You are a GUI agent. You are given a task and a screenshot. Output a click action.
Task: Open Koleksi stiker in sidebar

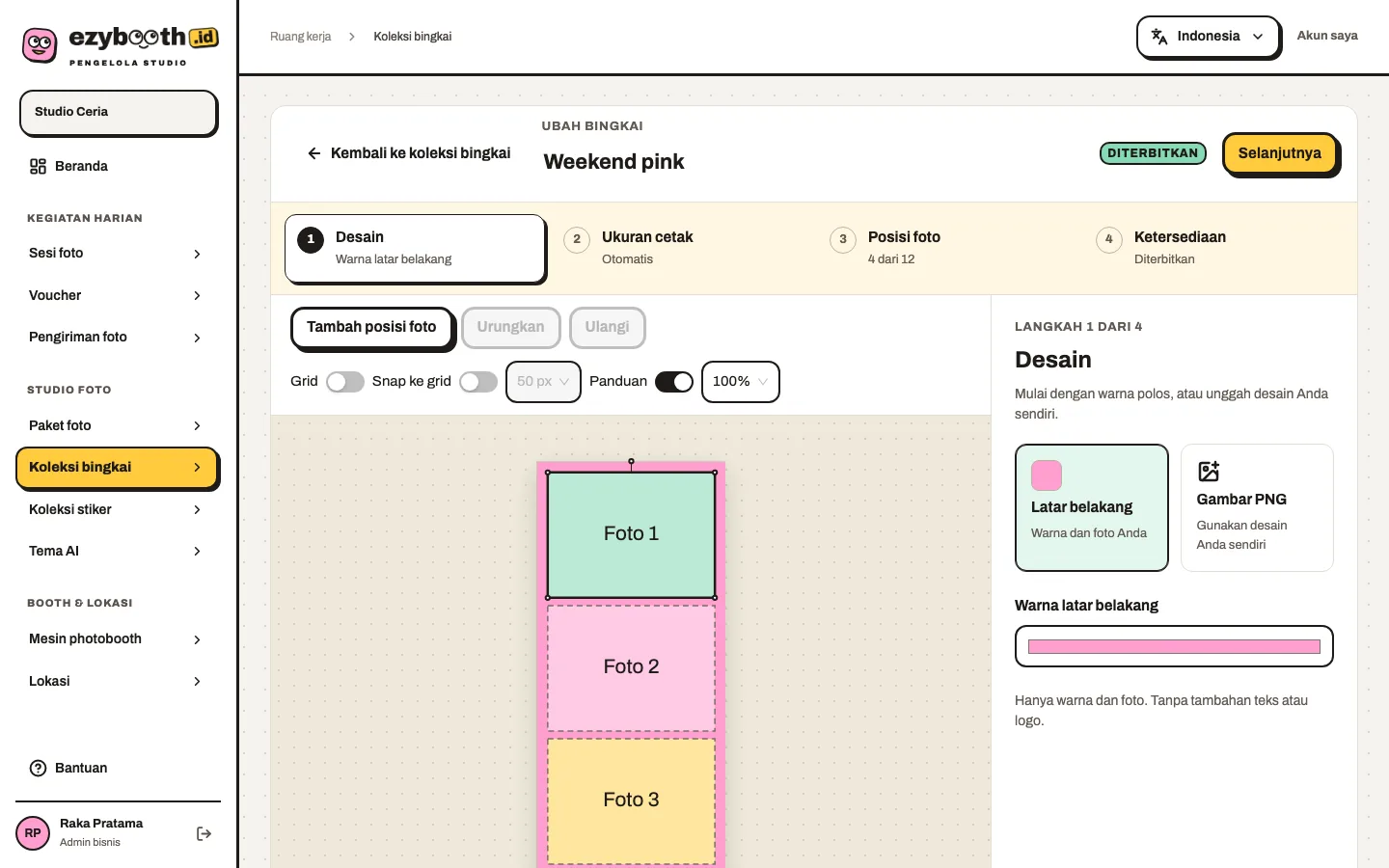coord(117,510)
